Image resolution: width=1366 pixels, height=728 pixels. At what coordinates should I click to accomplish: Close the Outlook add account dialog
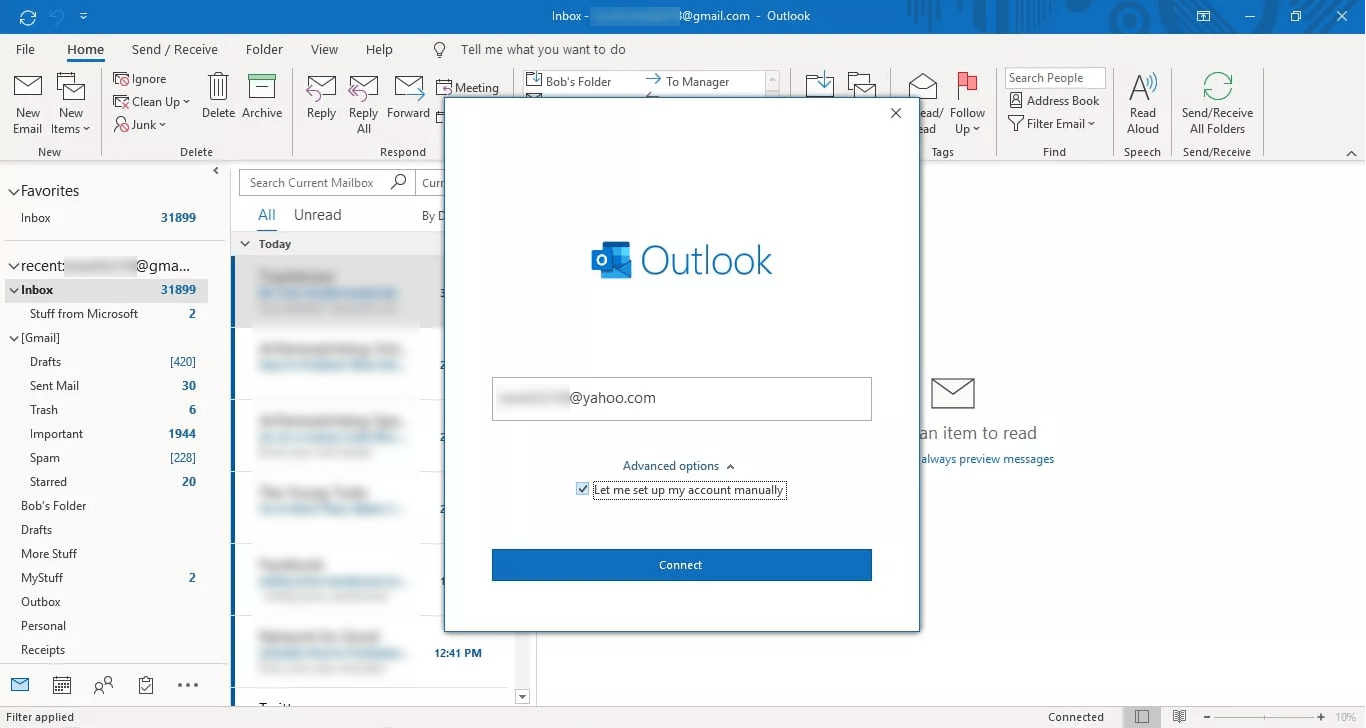click(896, 114)
